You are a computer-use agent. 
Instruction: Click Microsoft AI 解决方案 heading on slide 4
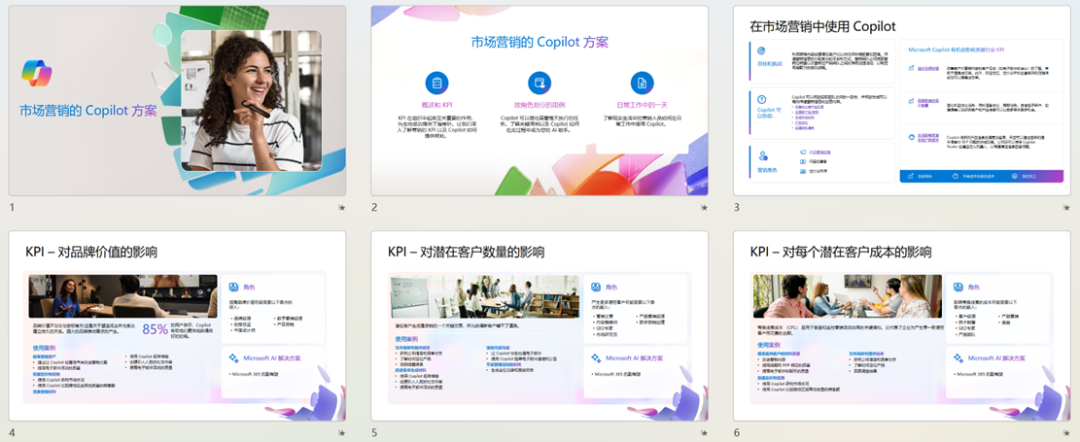[271, 358]
